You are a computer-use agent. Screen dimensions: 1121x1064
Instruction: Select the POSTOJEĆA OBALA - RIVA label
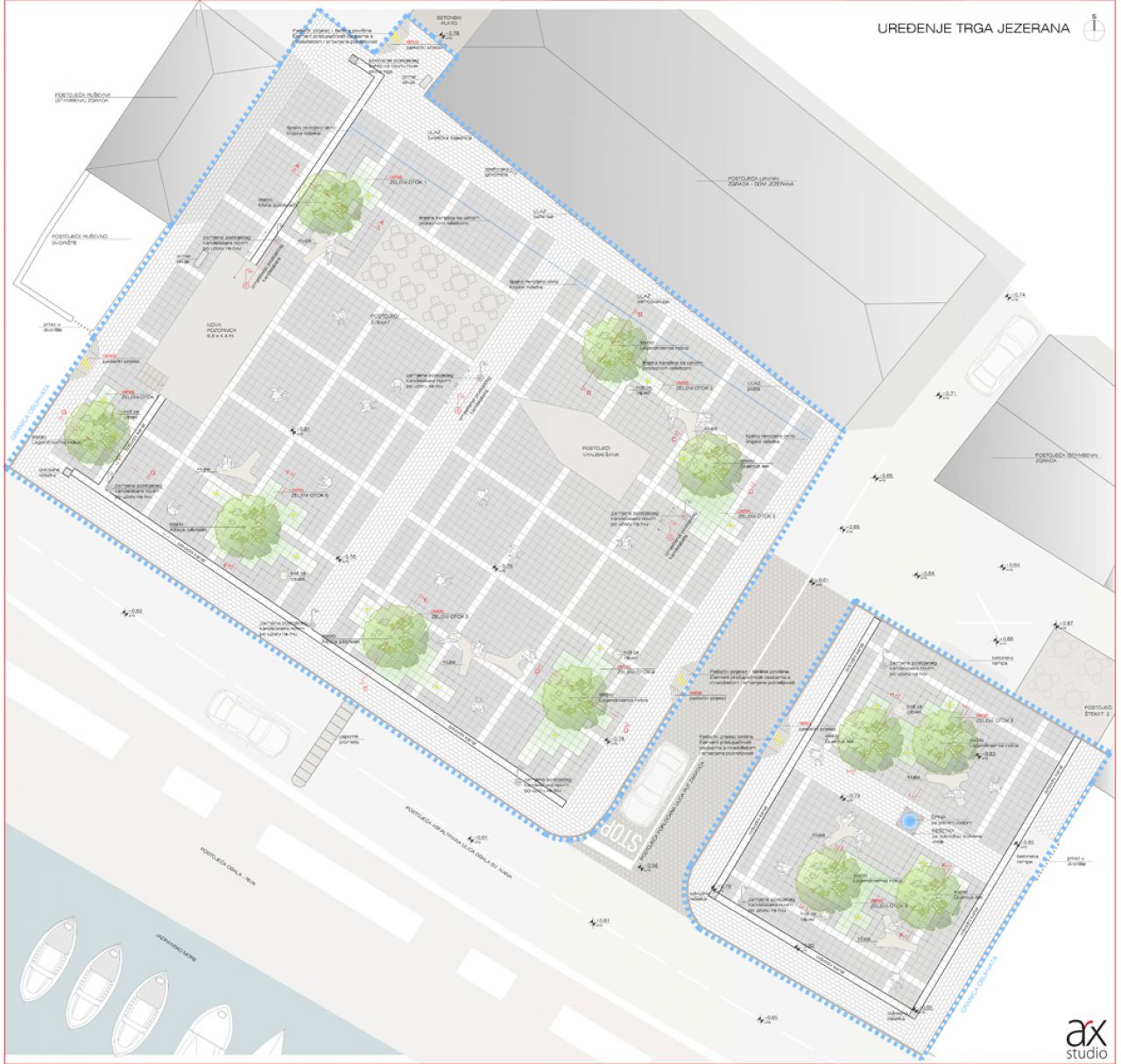227,866
